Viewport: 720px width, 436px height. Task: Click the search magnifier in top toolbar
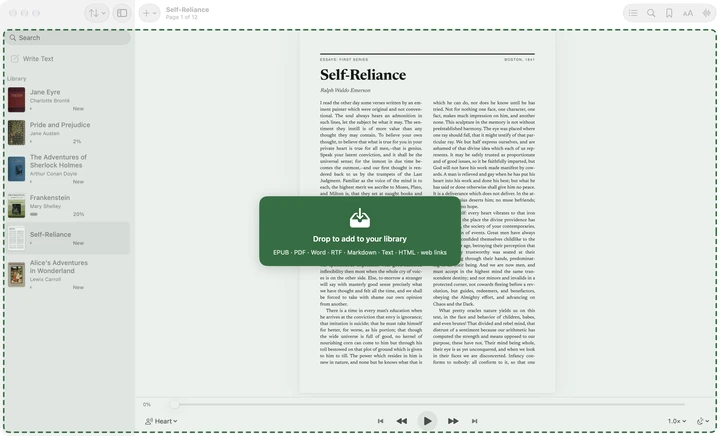tap(651, 13)
